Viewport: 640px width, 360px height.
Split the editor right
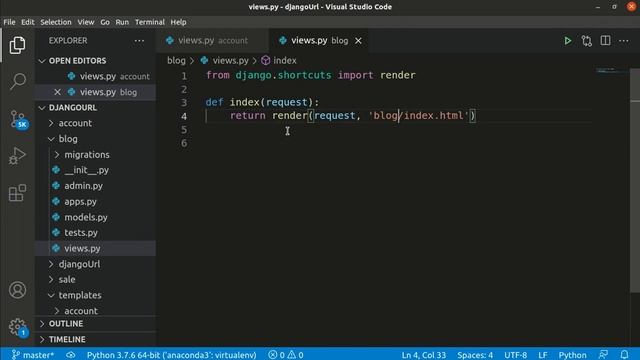pos(605,40)
